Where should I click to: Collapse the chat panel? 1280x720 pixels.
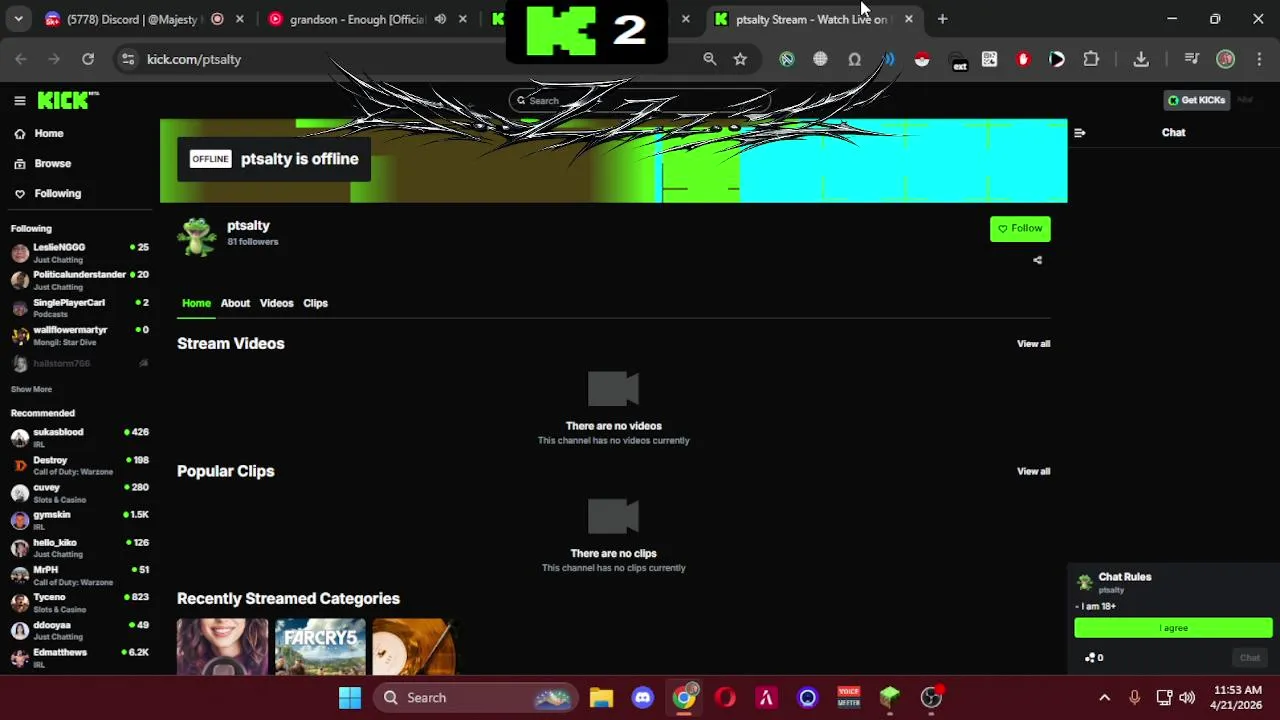point(1079,132)
